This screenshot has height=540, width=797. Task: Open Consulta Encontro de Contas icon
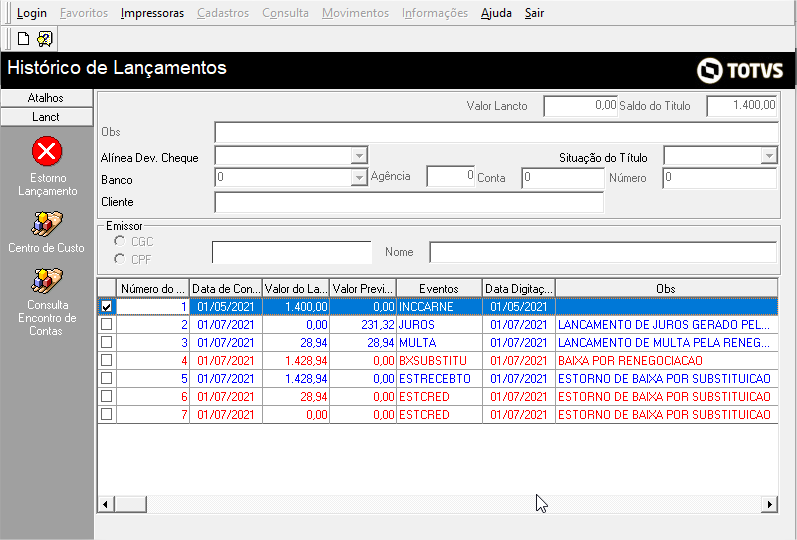(x=47, y=281)
